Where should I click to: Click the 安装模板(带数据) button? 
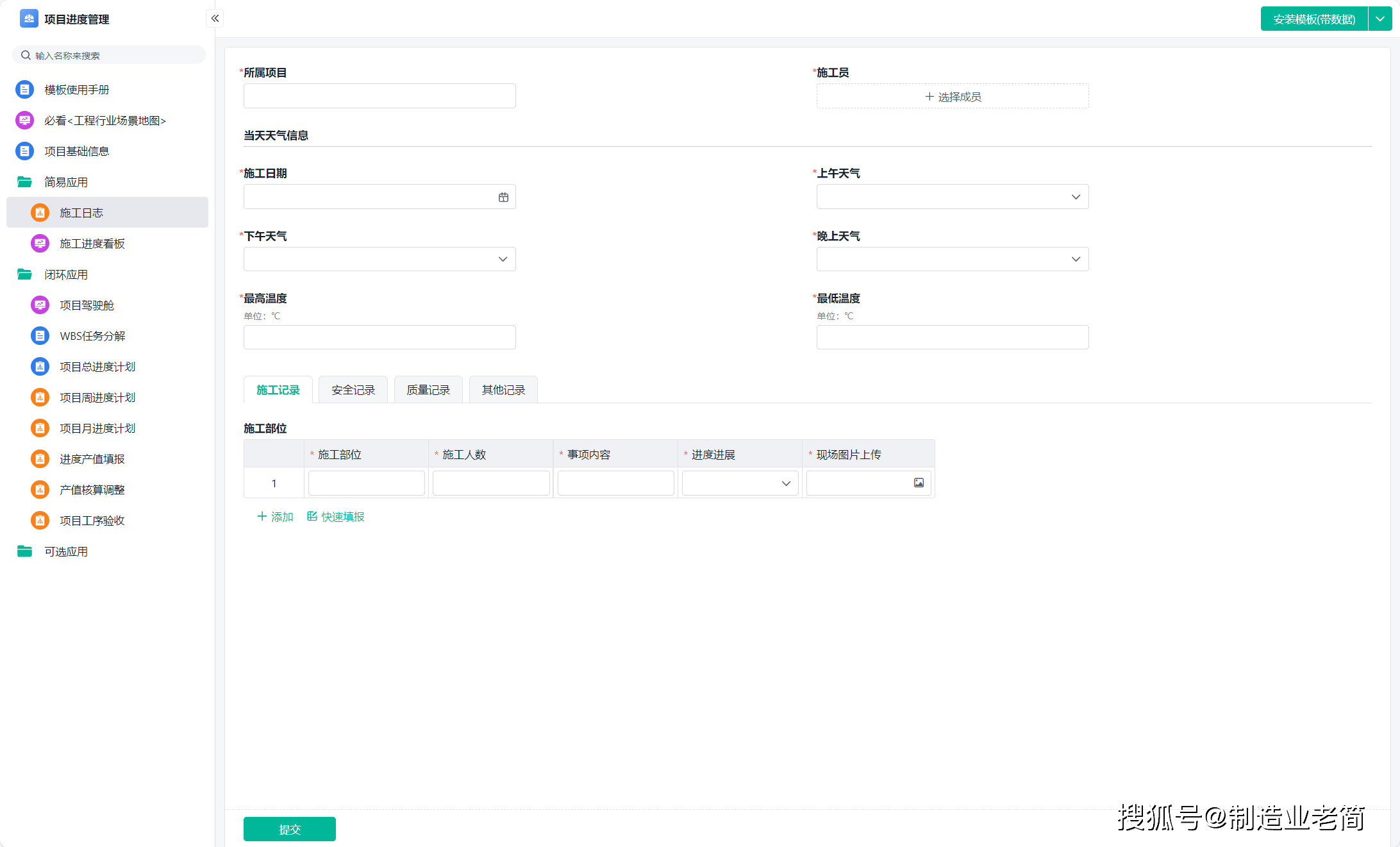click(x=1314, y=19)
